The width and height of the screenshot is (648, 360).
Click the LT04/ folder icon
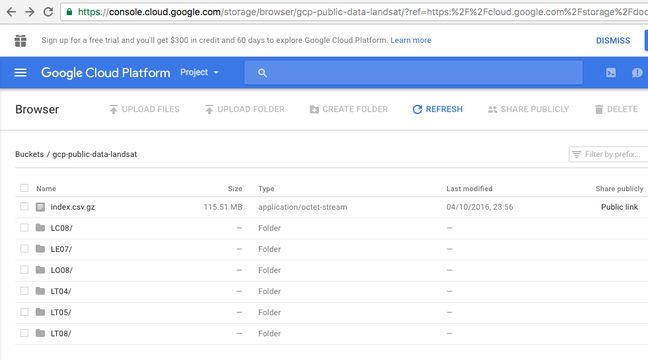[40, 291]
